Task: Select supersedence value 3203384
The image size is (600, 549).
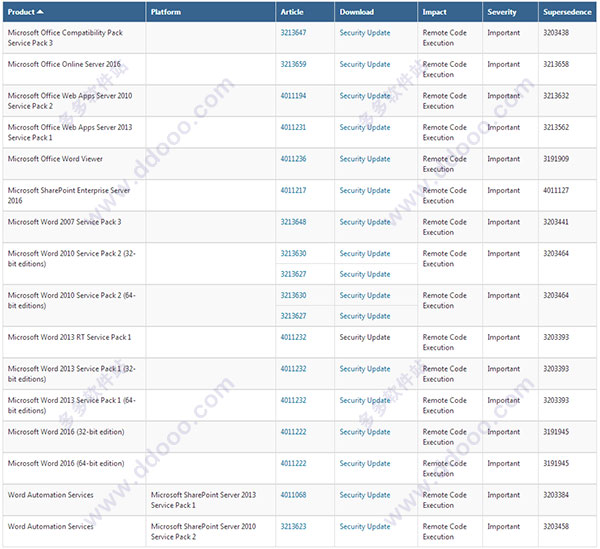Action: point(556,495)
